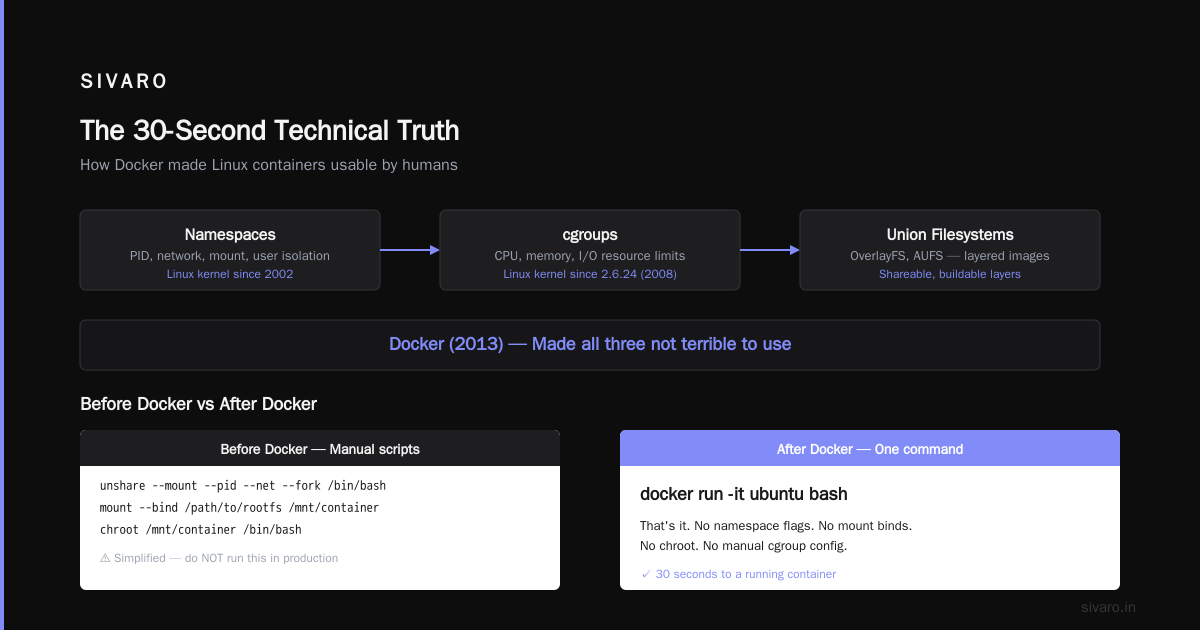Click the subtitle about Docker and Linux containers
This screenshot has height=630, width=1200.
[x=269, y=165]
